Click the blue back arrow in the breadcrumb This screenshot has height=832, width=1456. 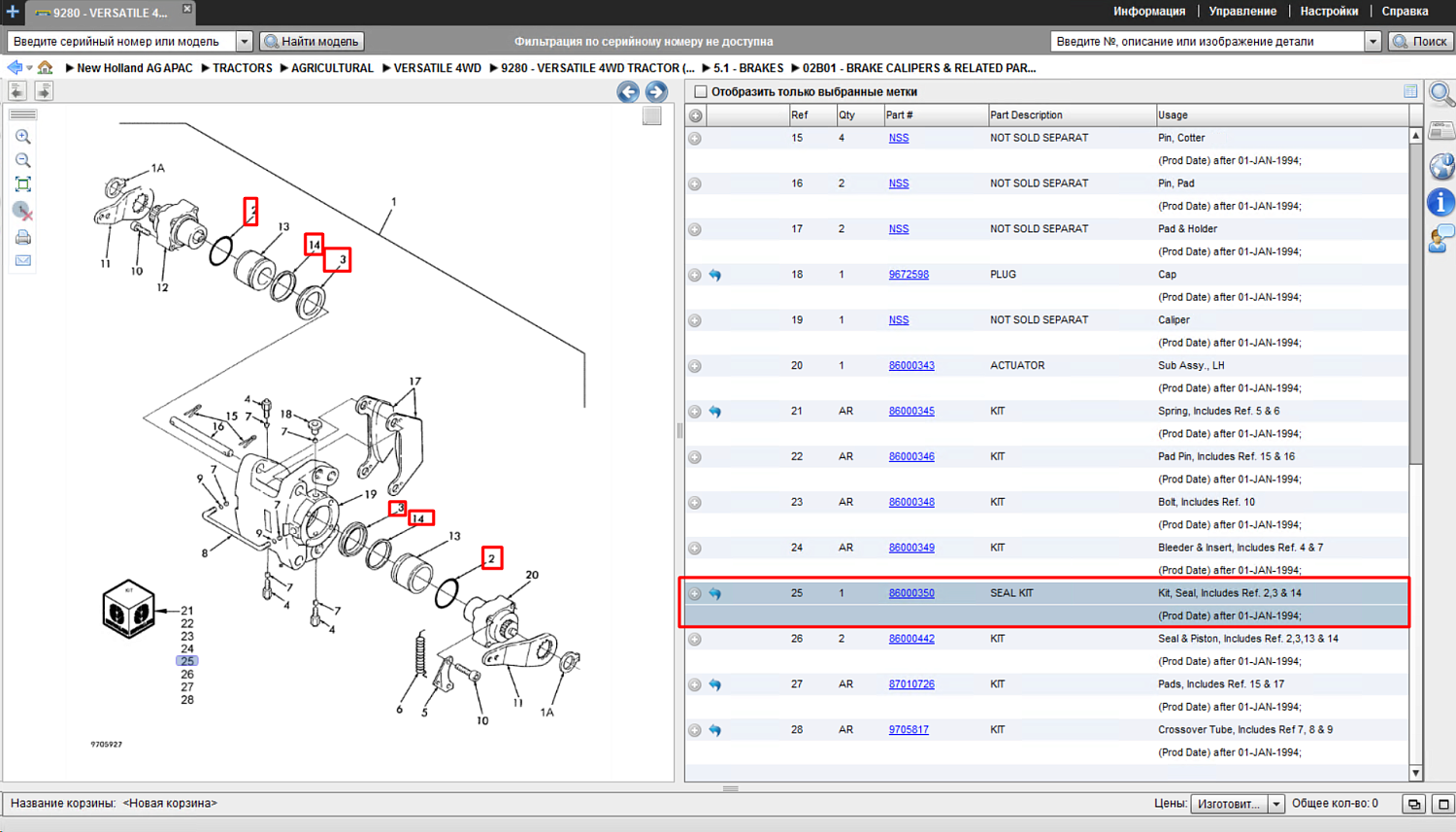point(15,68)
